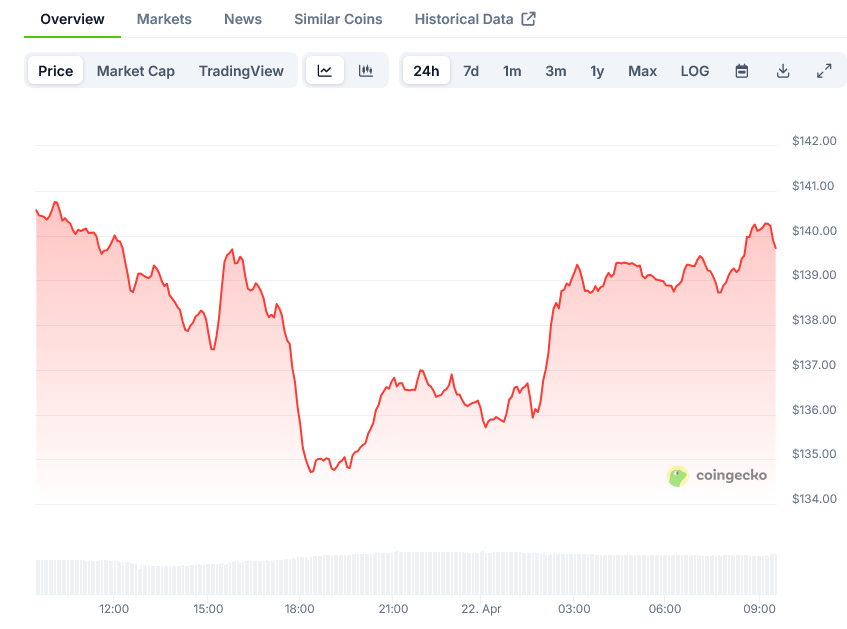Select the 7d time range
This screenshot has width=847, height=629.
pyautogui.click(x=471, y=71)
